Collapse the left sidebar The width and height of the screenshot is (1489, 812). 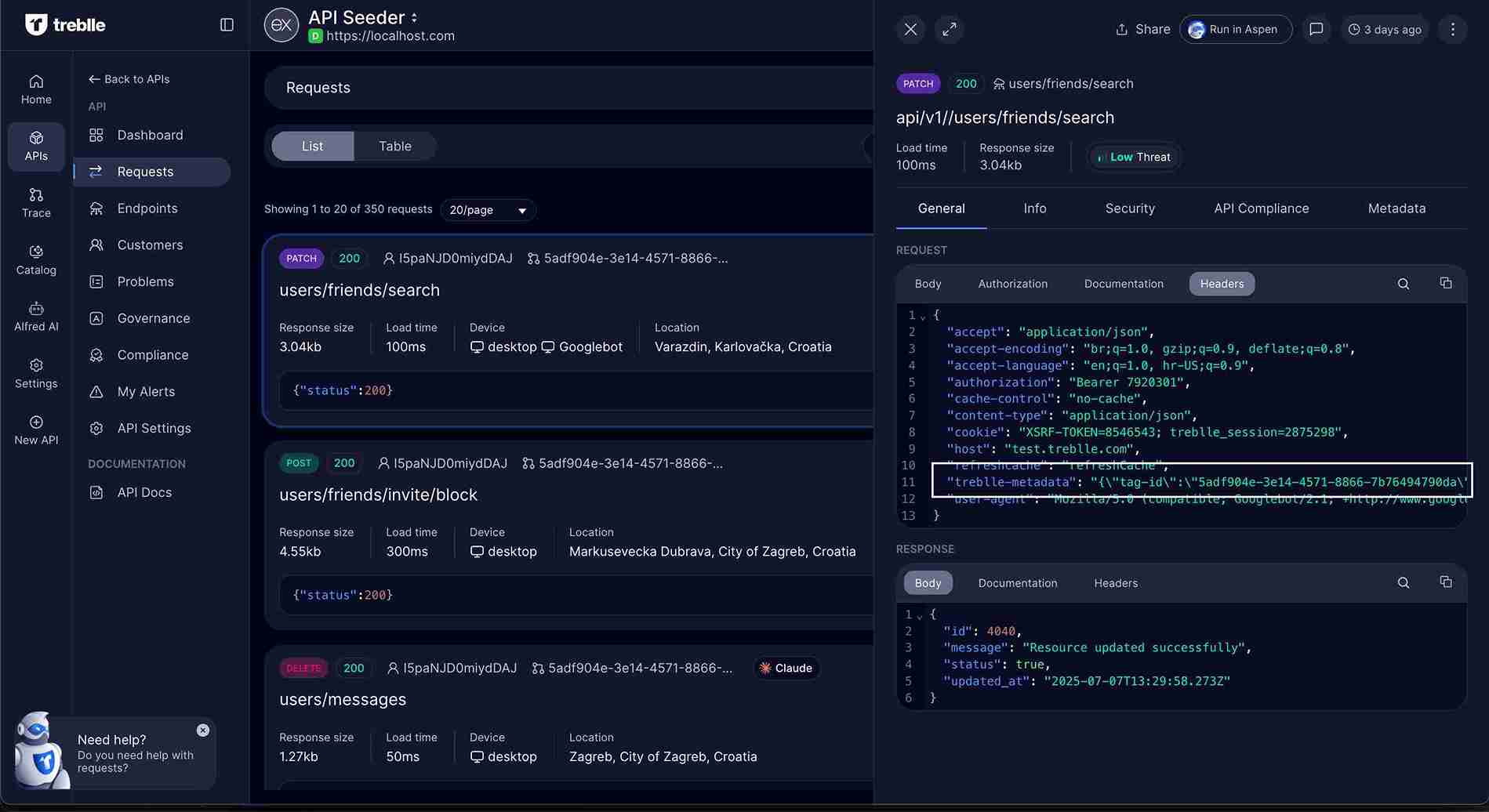(x=226, y=24)
